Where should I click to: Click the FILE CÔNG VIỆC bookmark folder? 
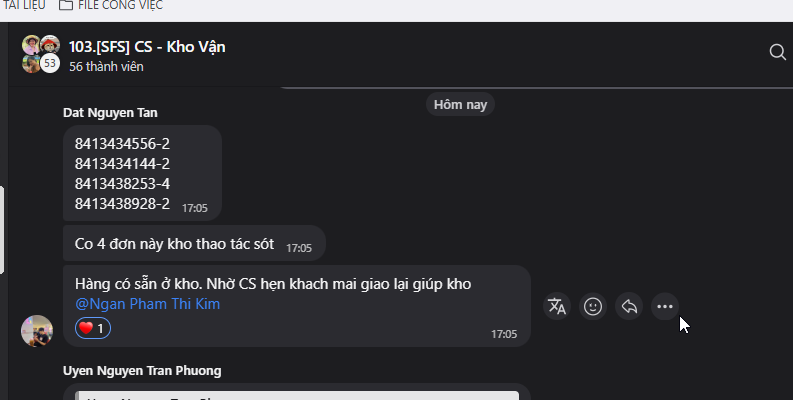coord(111,6)
